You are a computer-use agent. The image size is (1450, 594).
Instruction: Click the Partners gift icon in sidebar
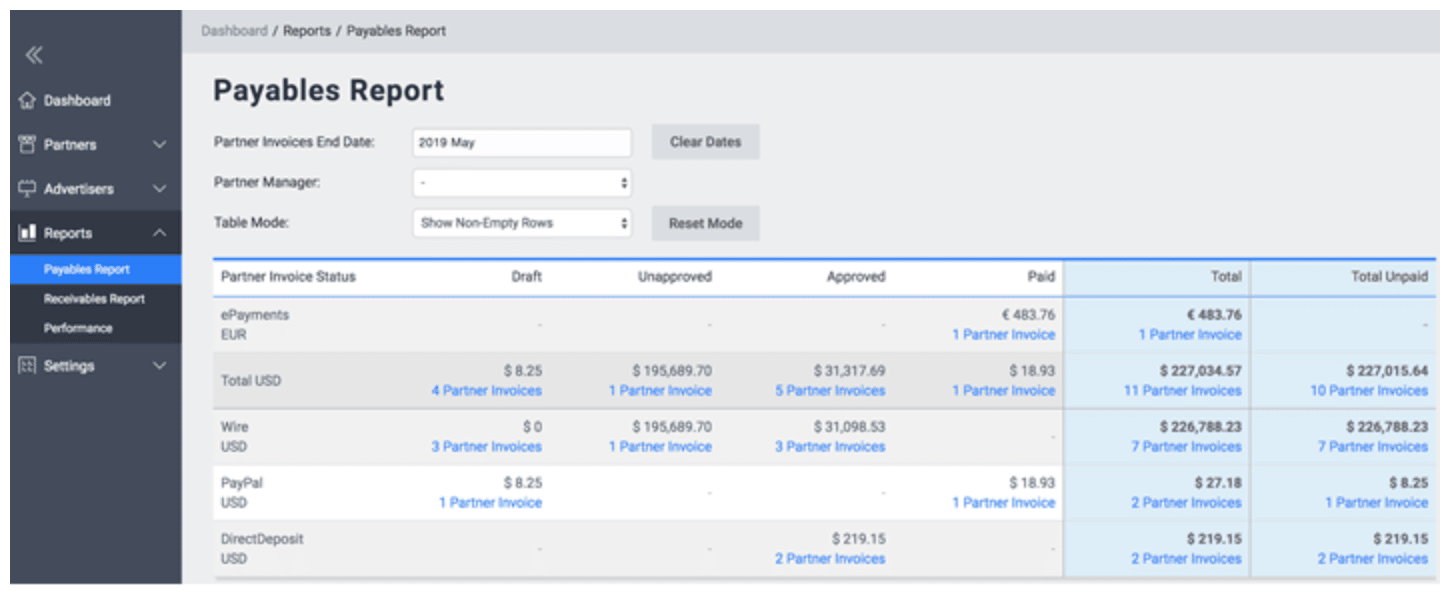[x=26, y=144]
